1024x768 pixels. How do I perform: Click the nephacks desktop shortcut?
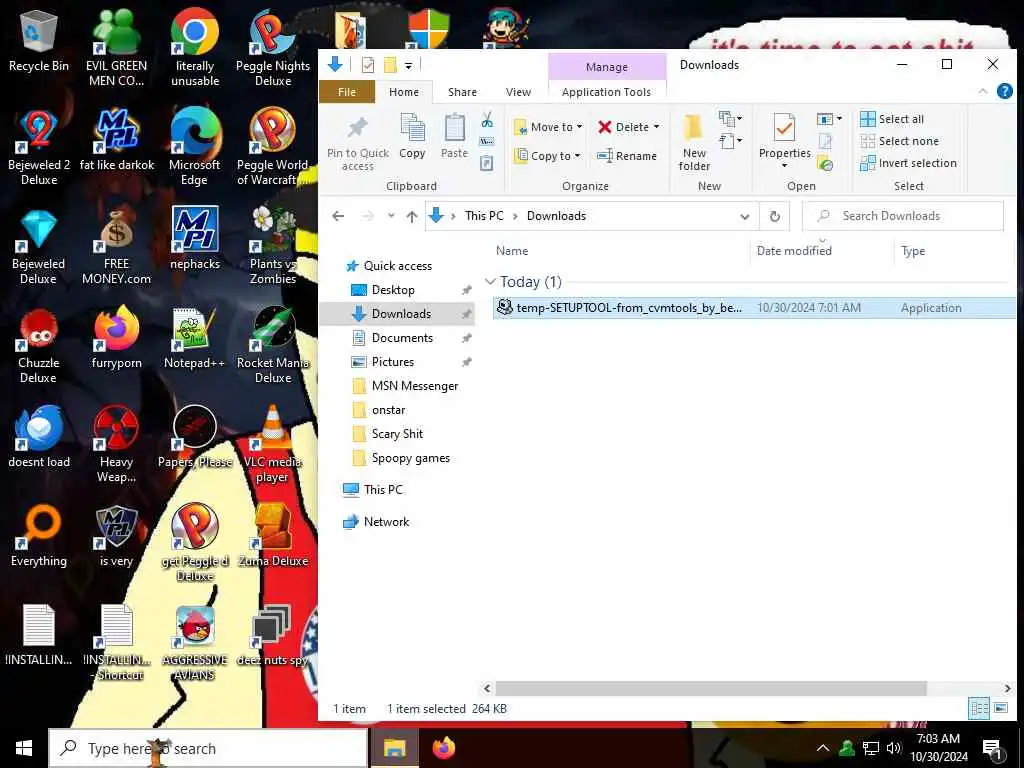coord(195,239)
